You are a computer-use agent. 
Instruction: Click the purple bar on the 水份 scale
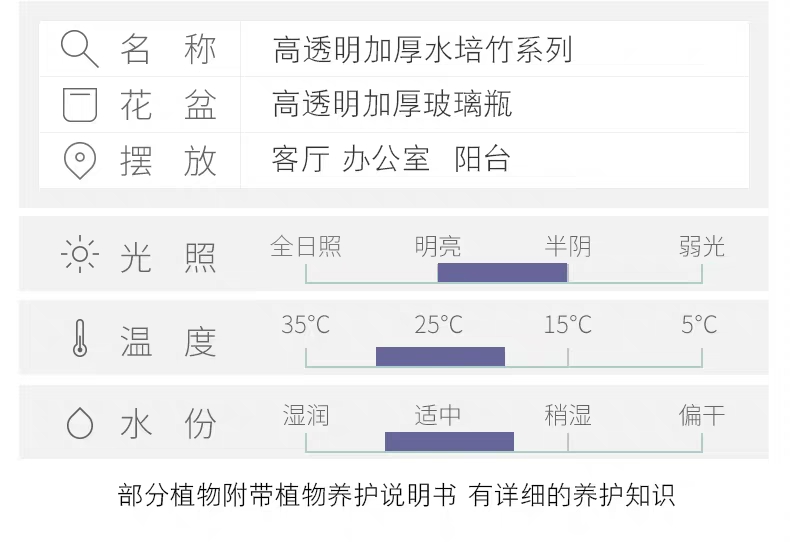[x=449, y=441]
